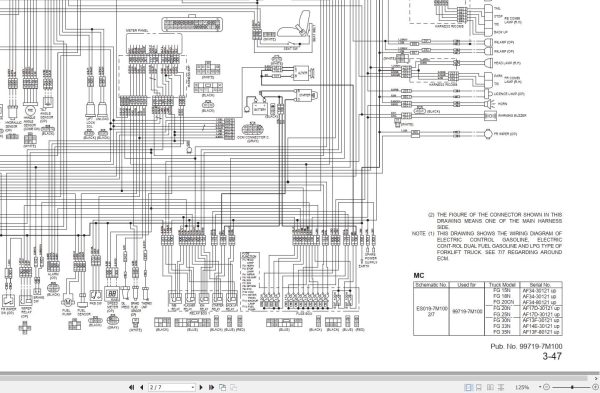Select continuous page layout view

479,387
